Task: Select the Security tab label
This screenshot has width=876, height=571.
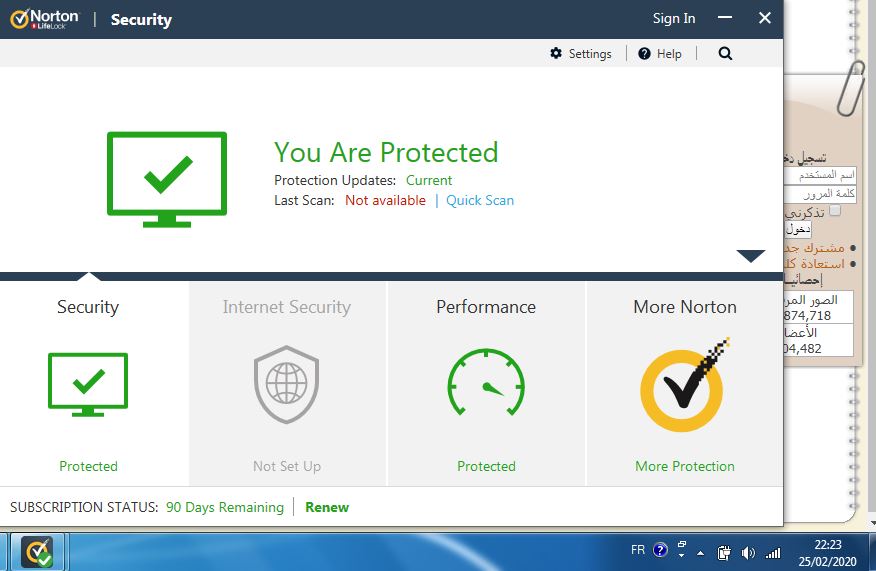Action: (x=88, y=307)
